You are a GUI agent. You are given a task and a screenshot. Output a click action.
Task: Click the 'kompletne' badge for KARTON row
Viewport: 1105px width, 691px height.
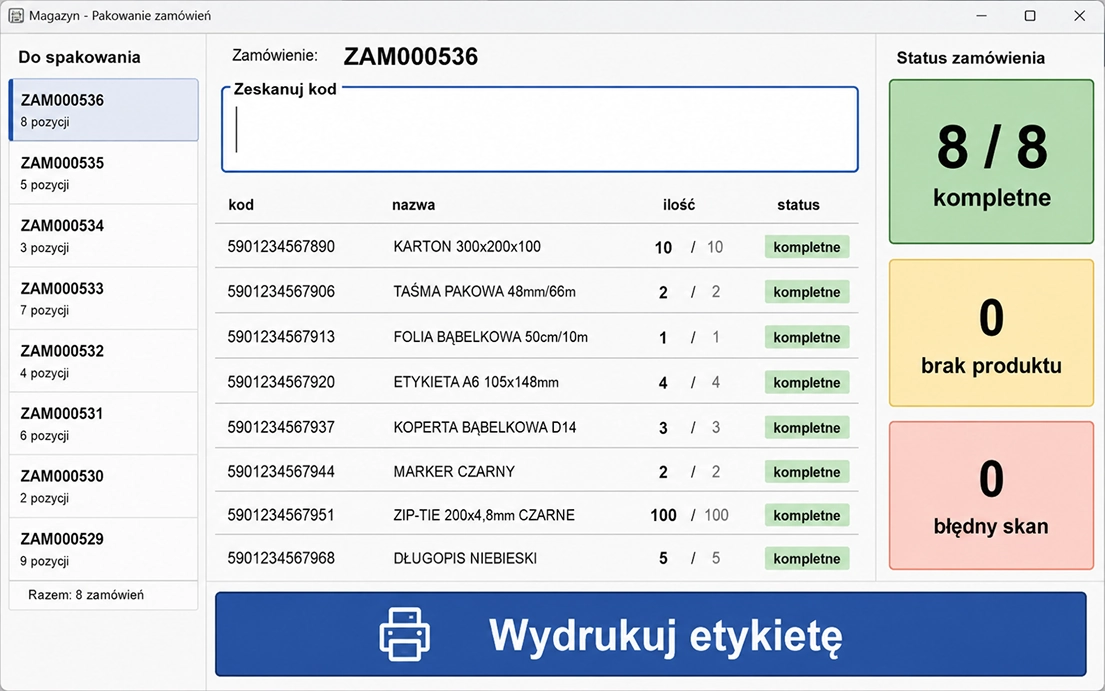click(807, 247)
